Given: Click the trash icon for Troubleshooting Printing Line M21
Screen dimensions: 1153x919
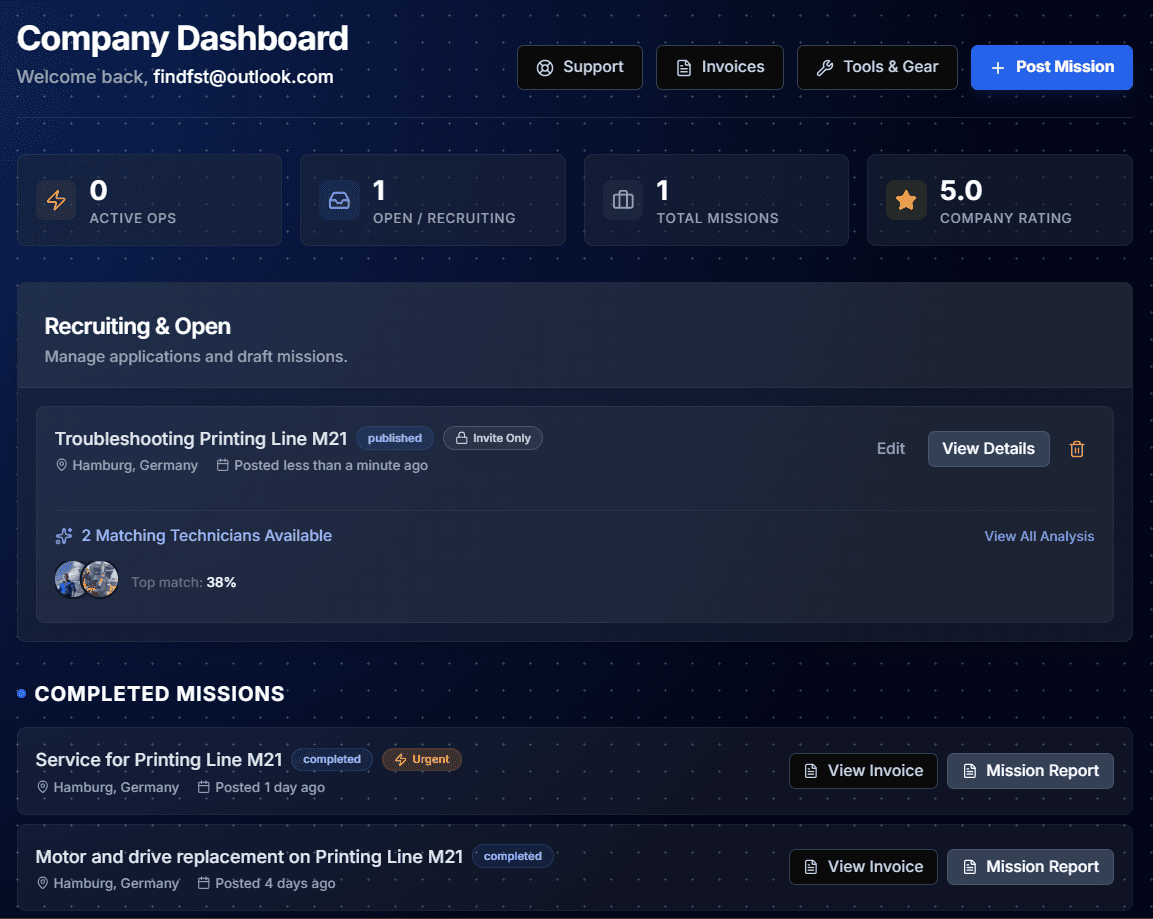Looking at the screenshot, I should tap(1077, 449).
